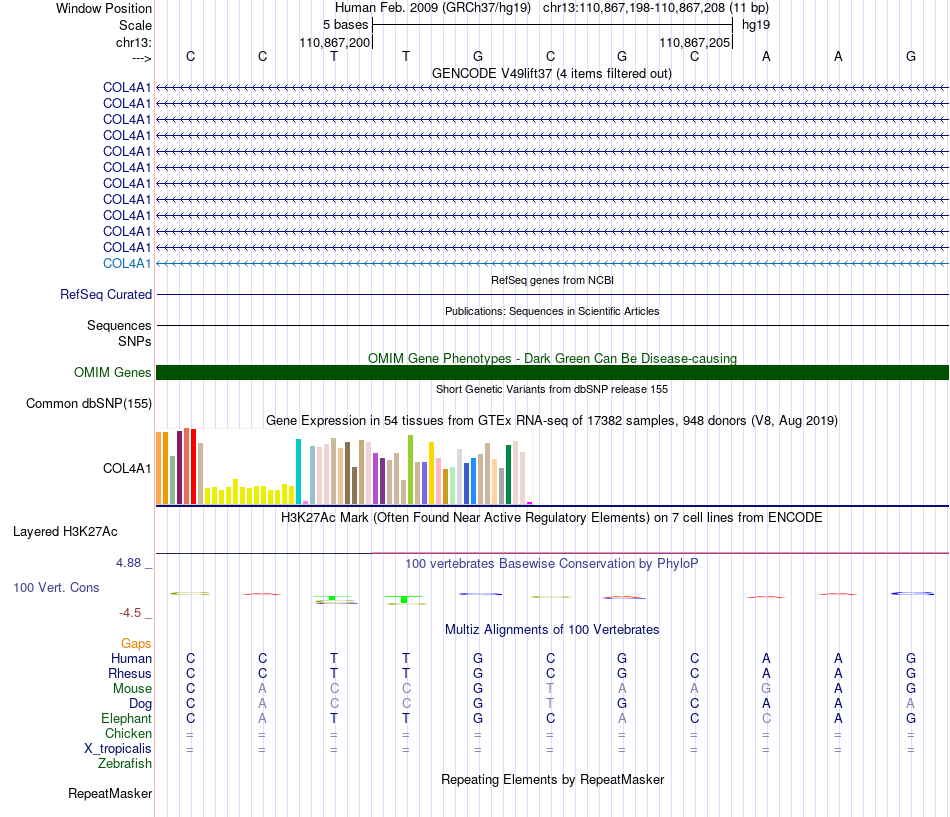
Task: Open the Common dbSNP(155) track label
Action: point(89,404)
